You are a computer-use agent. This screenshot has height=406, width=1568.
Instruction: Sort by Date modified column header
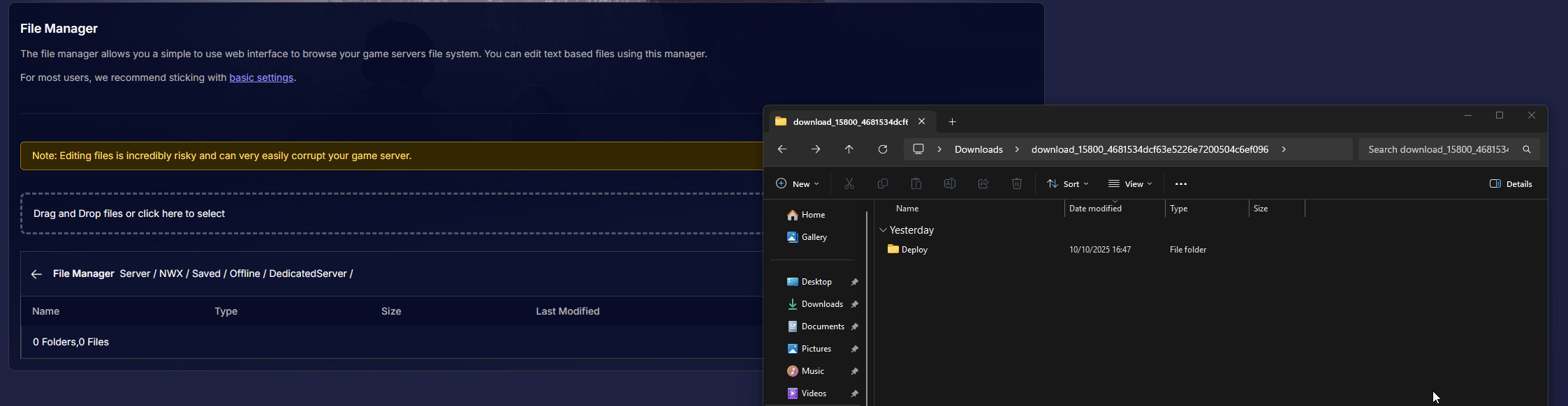tap(1095, 209)
